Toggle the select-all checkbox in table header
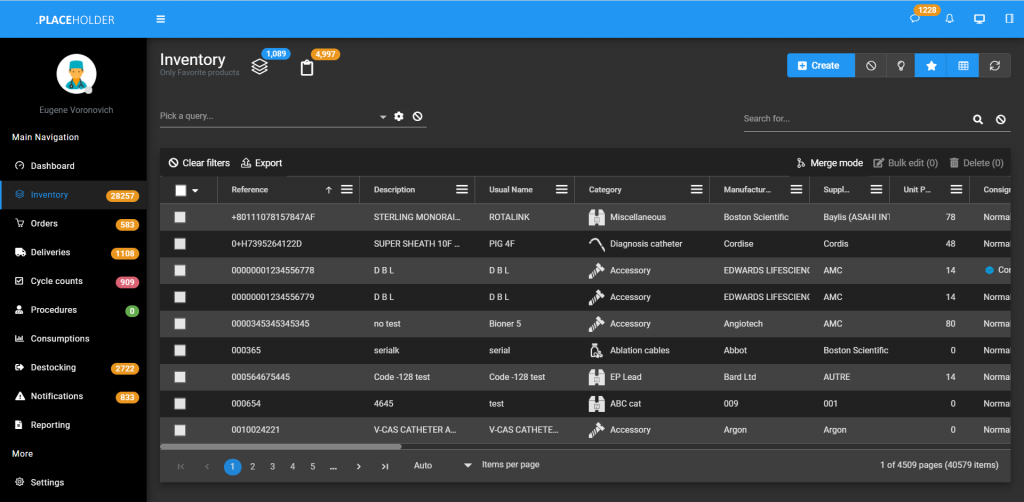This screenshot has height=502, width=1024. pyautogui.click(x=181, y=190)
